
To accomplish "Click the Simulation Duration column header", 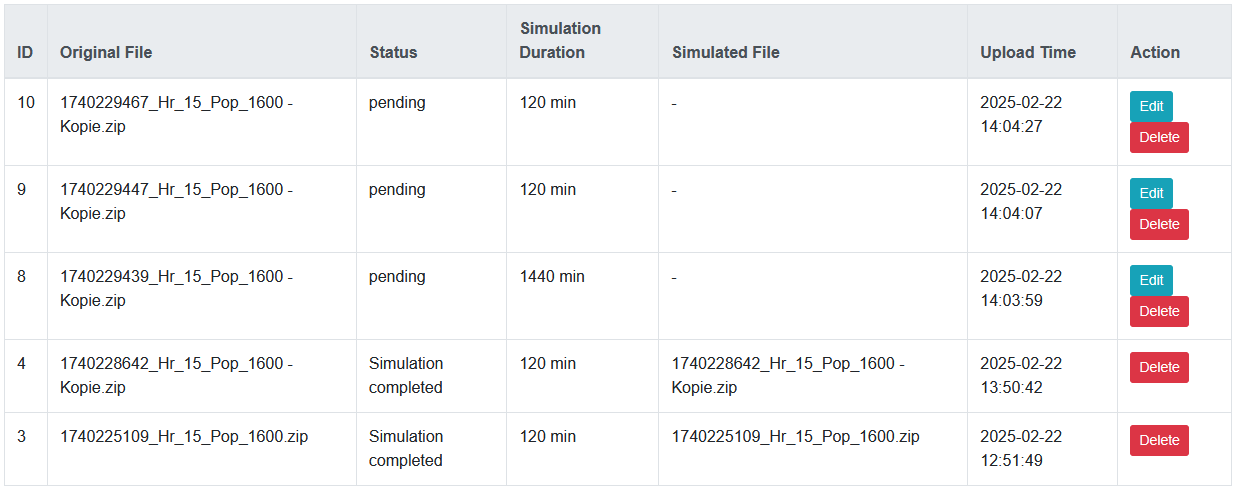I will click(560, 41).
